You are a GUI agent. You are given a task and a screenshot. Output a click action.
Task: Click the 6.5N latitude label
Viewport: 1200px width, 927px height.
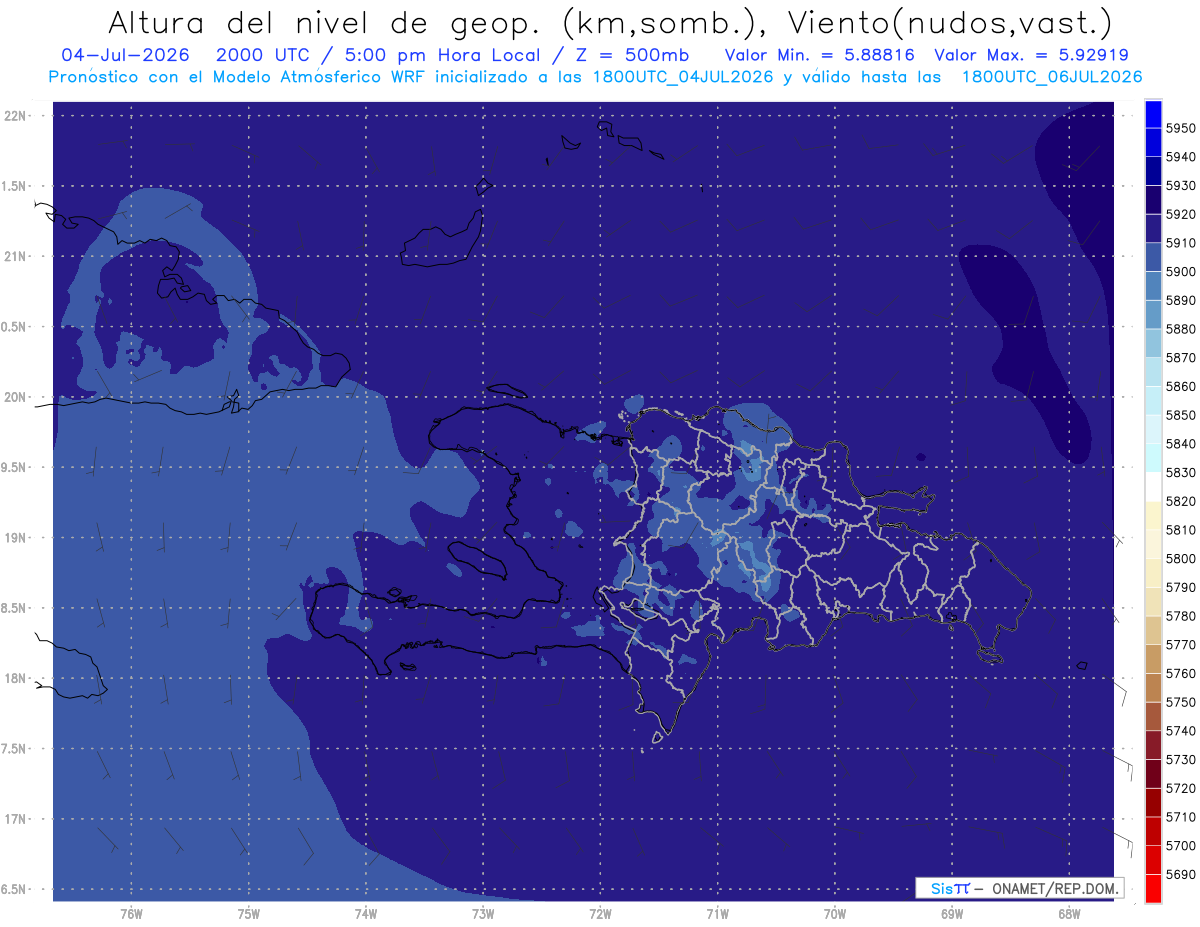pyautogui.click(x=14, y=890)
